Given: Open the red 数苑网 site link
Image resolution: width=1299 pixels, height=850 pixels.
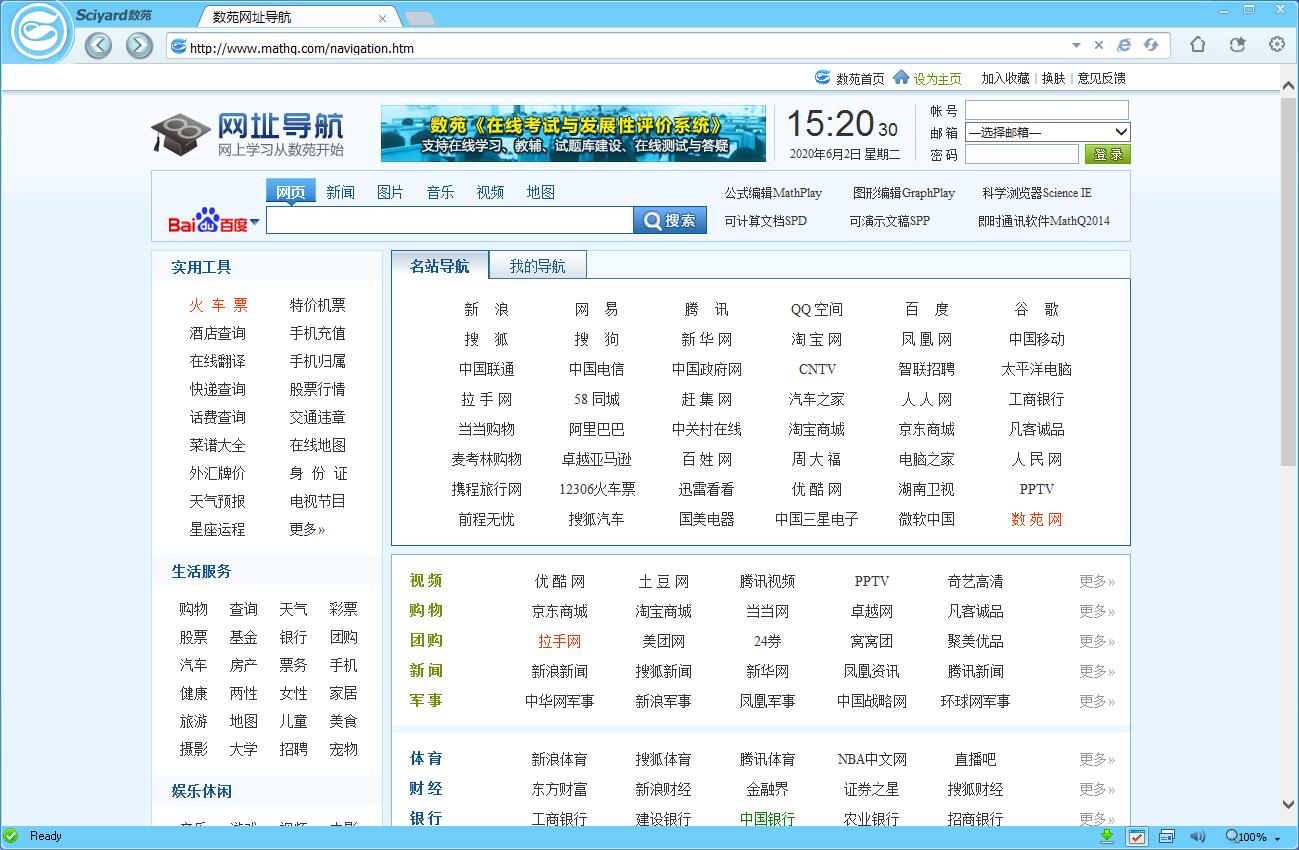Looking at the screenshot, I should click(1037, 519).
